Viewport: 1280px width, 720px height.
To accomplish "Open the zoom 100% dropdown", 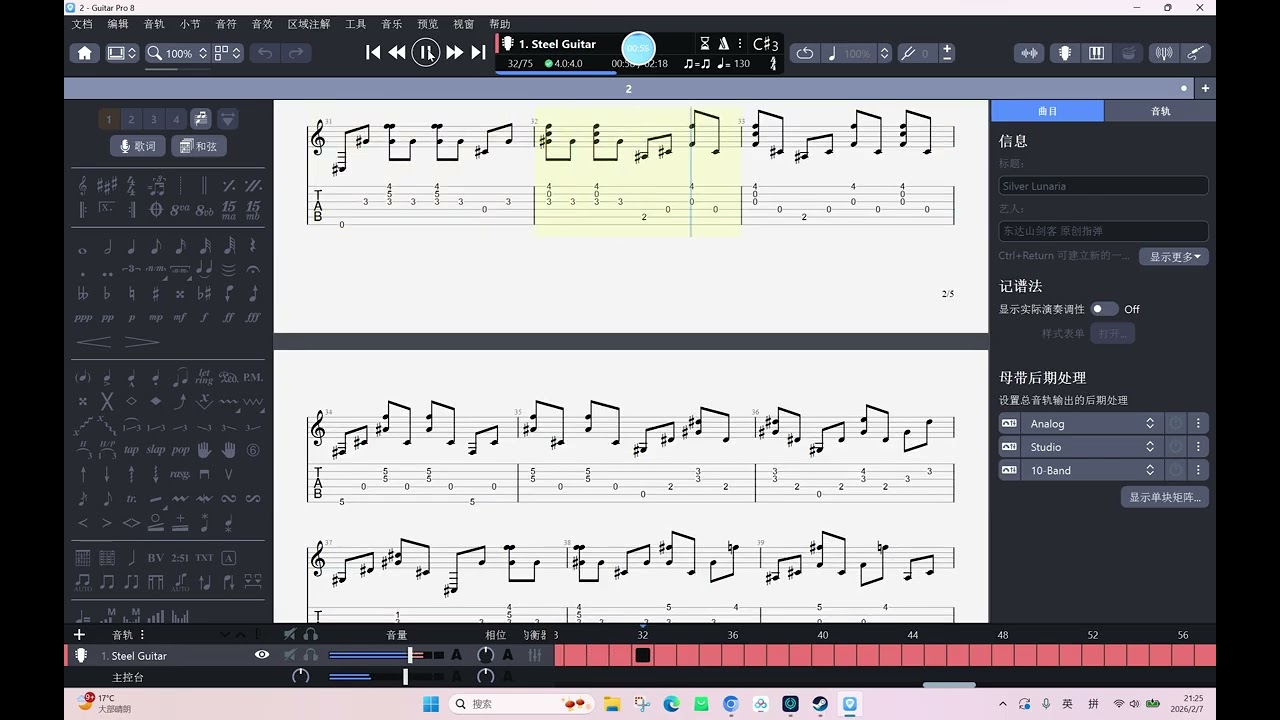I will coord(177,53).
